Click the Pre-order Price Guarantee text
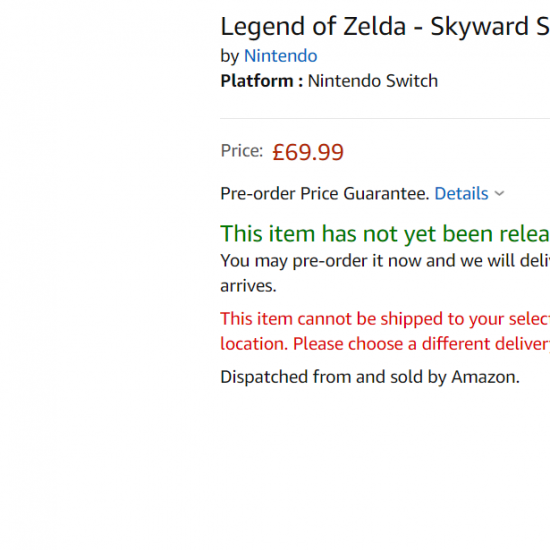Image resolution: width=550 pixels, height=550 pixels. click(x=325, y=194)
